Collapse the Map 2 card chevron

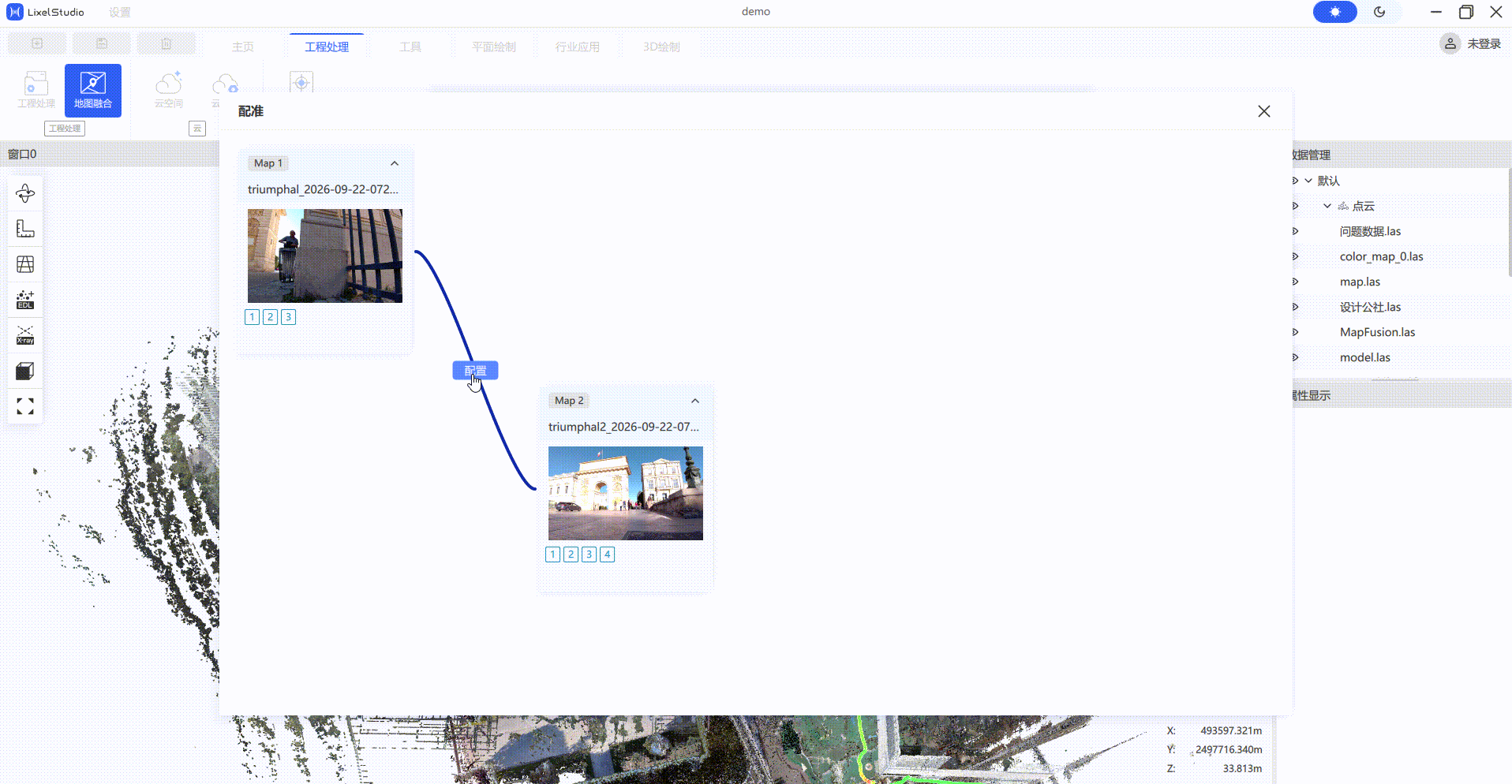[x=695, y=401]
